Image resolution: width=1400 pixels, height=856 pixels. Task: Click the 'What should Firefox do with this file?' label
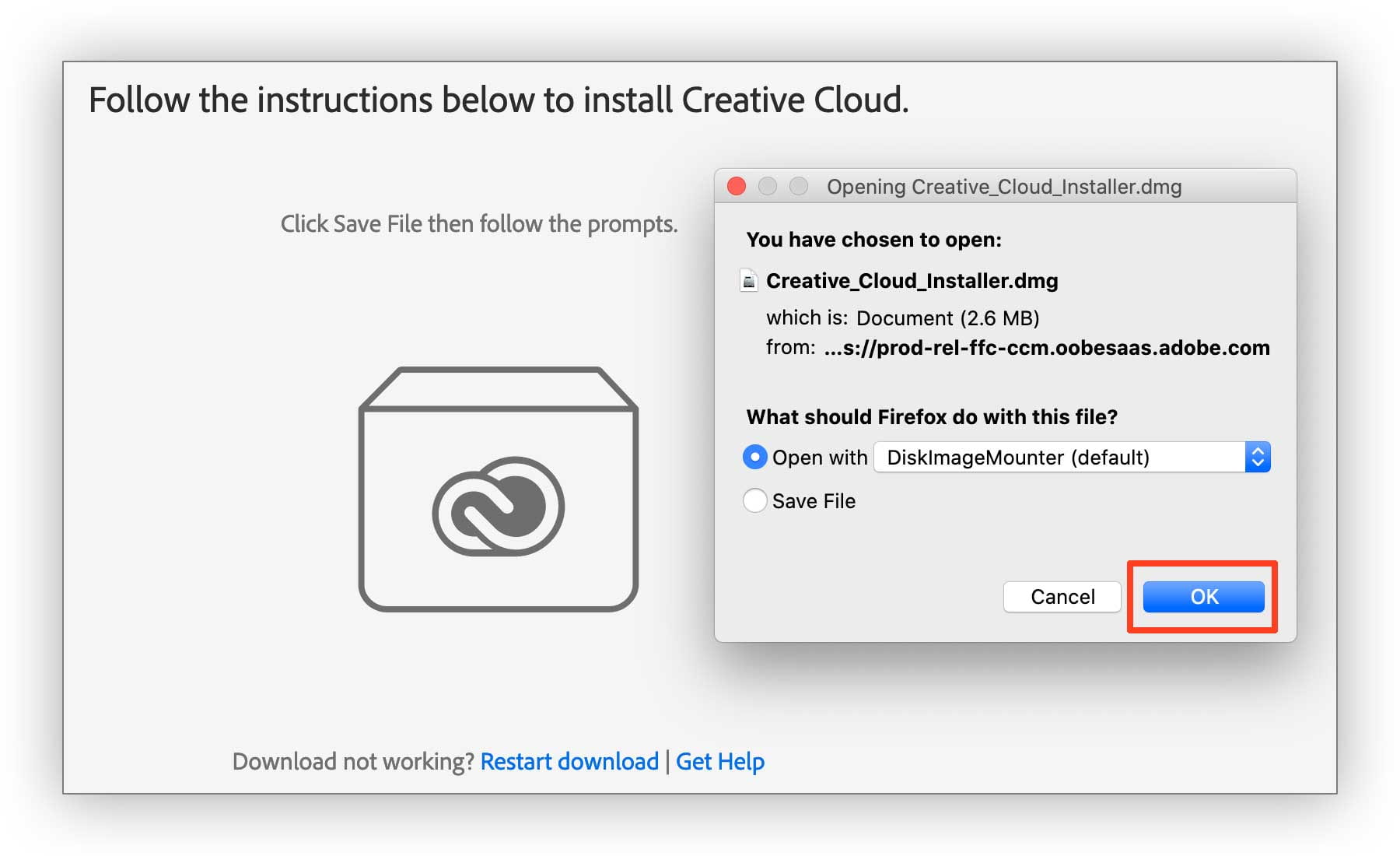(932, 417)
